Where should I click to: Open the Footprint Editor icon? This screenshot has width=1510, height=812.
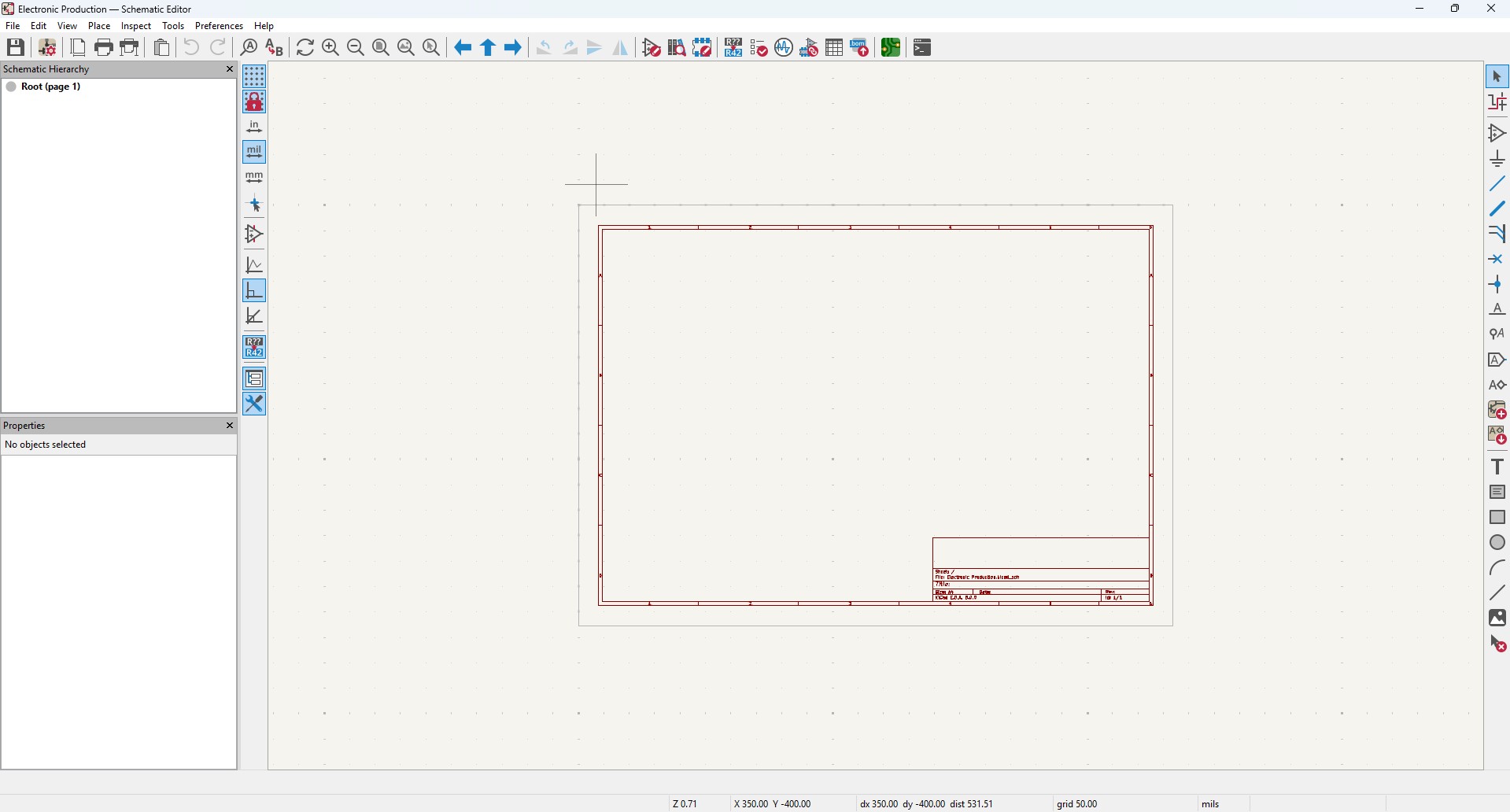click(x=703, y=47)
